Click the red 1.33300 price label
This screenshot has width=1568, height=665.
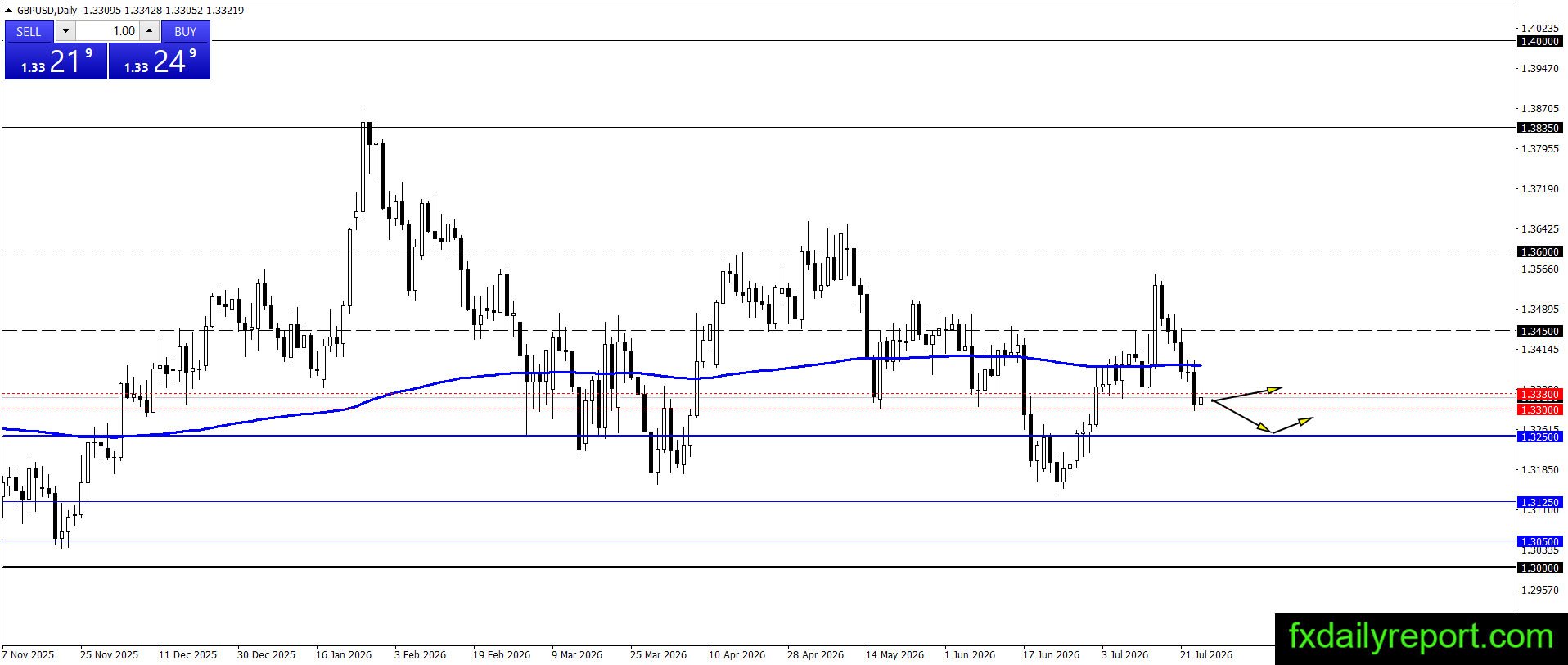[x=1539, y=395]
